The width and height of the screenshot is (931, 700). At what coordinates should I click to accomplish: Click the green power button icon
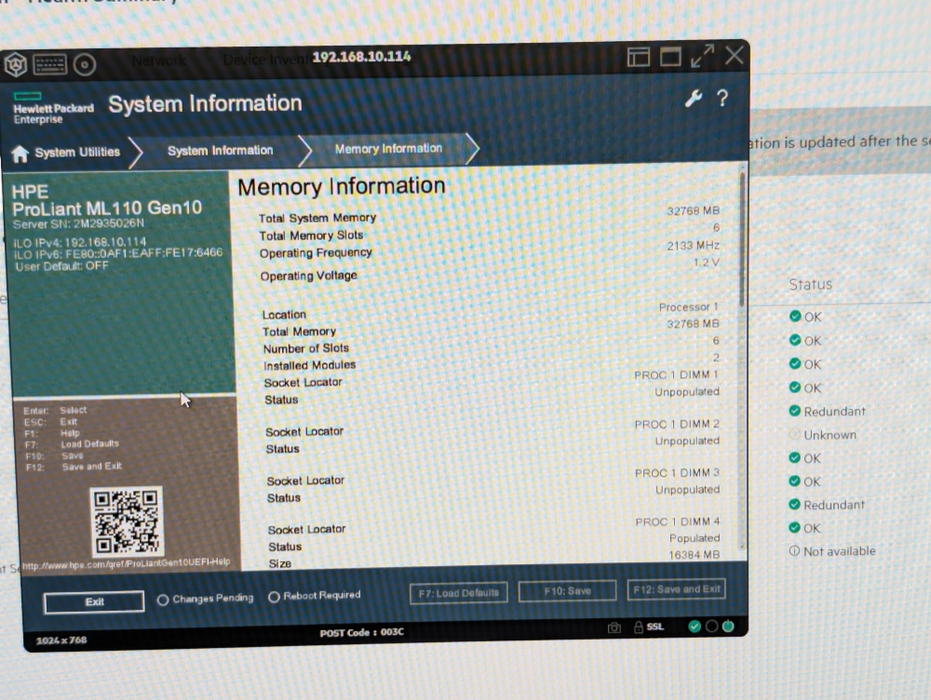(728, 626)
